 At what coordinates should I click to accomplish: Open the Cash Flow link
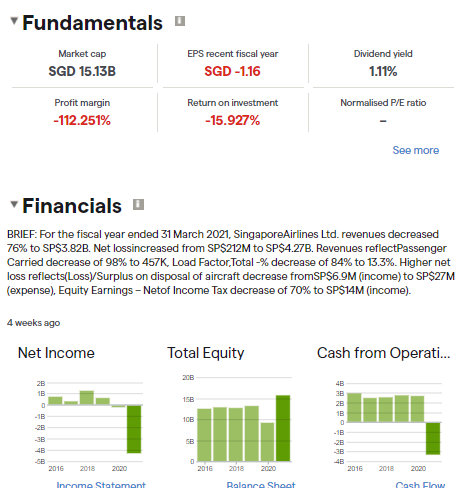420,485
